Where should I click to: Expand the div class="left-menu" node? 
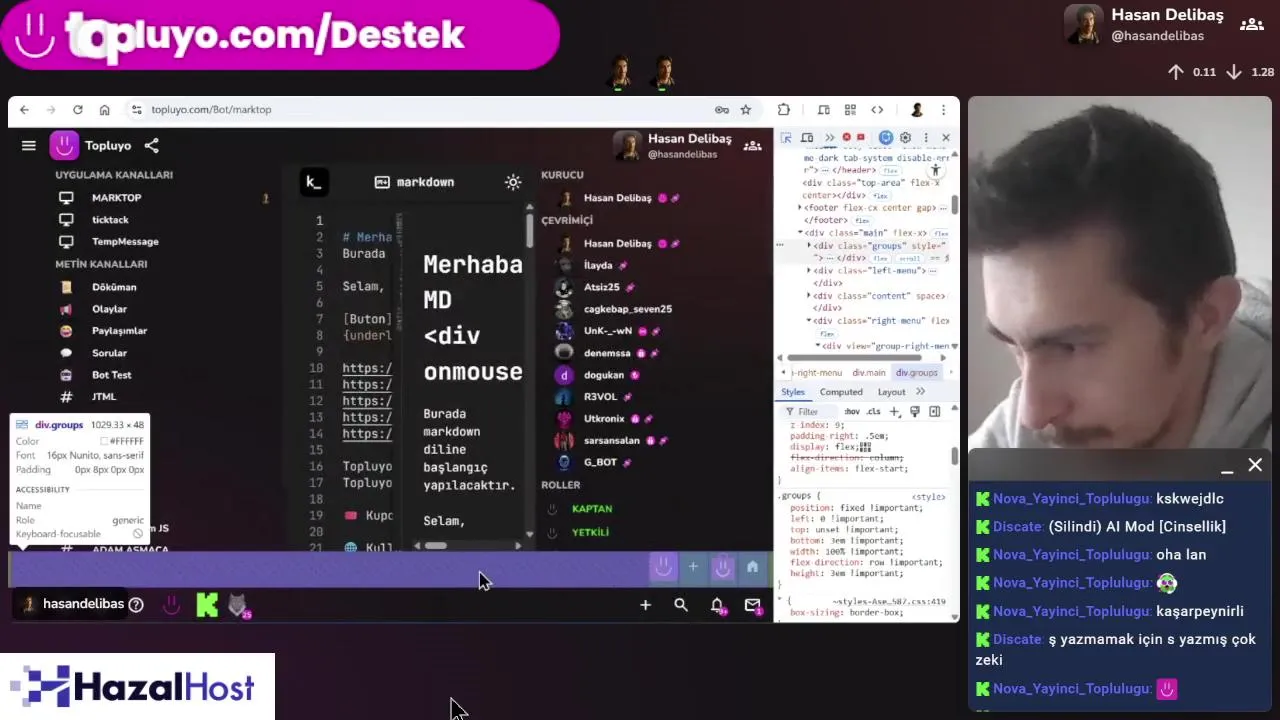[809, 271]
